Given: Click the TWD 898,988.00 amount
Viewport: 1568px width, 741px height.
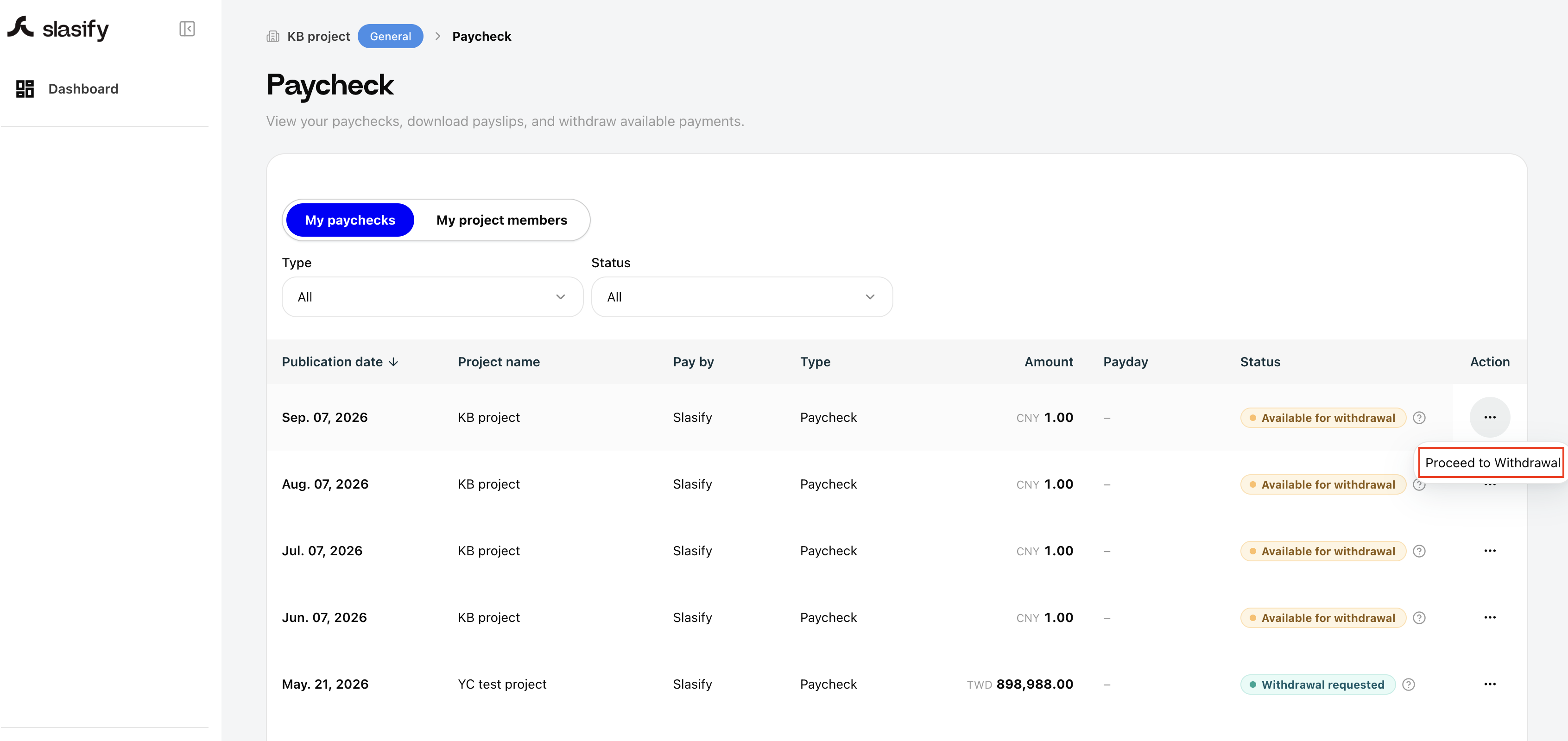Looking at the screenshot, I should click(x=1020, y=684).
